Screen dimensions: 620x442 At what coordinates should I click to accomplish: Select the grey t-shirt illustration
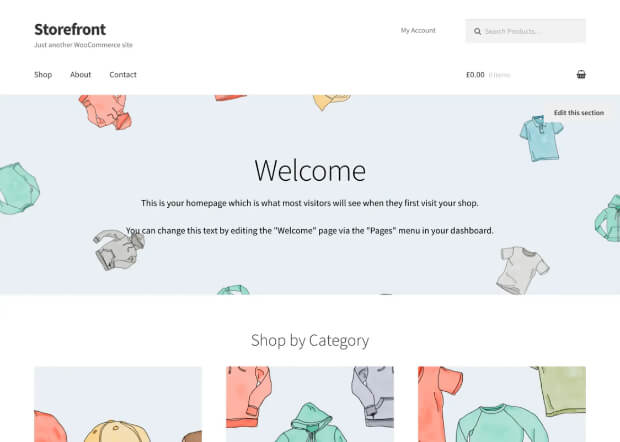(x=523, y=270)
